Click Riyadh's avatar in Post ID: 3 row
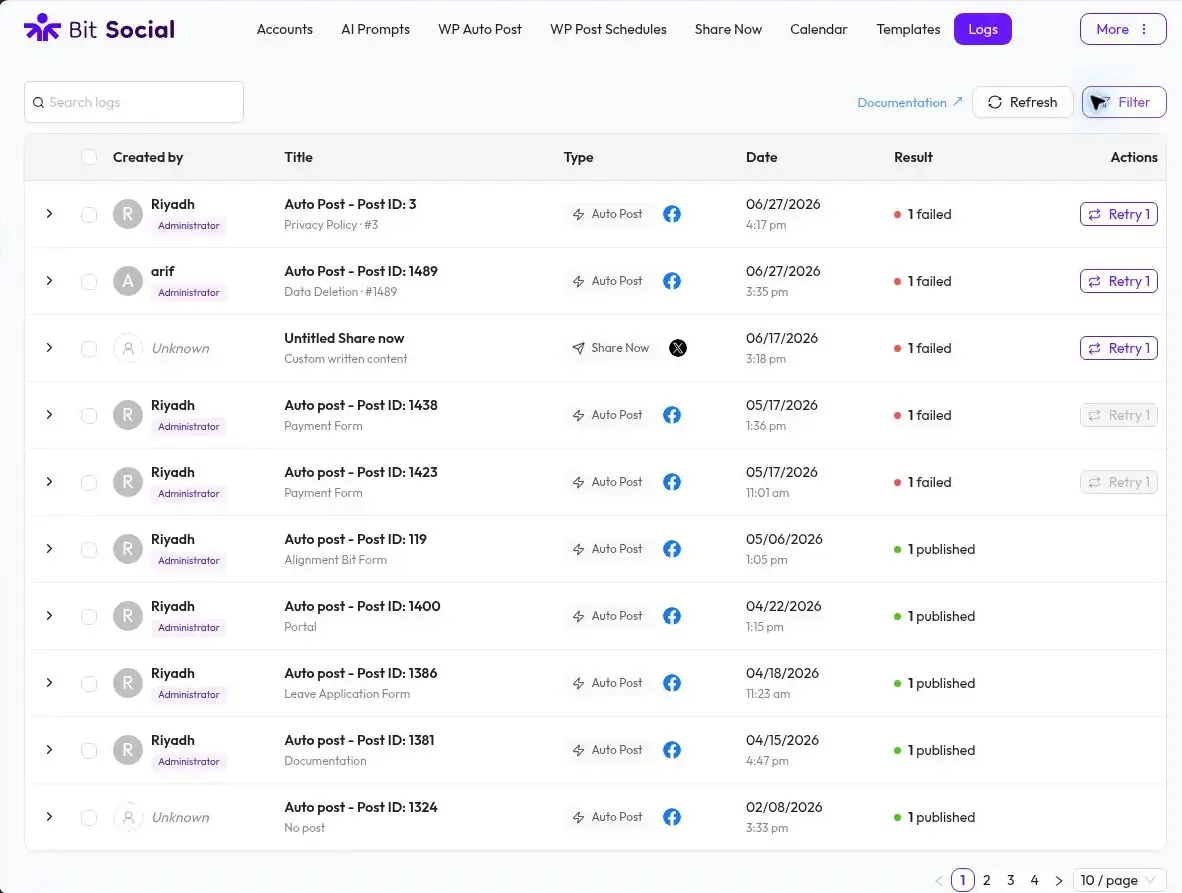 tap(128, 214)
